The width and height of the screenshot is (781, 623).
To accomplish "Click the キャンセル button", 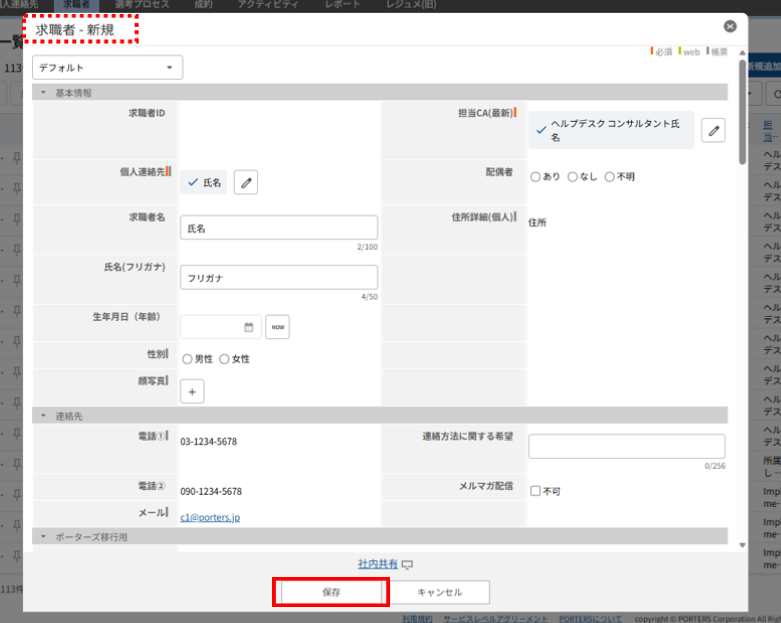I will (439, 592).
